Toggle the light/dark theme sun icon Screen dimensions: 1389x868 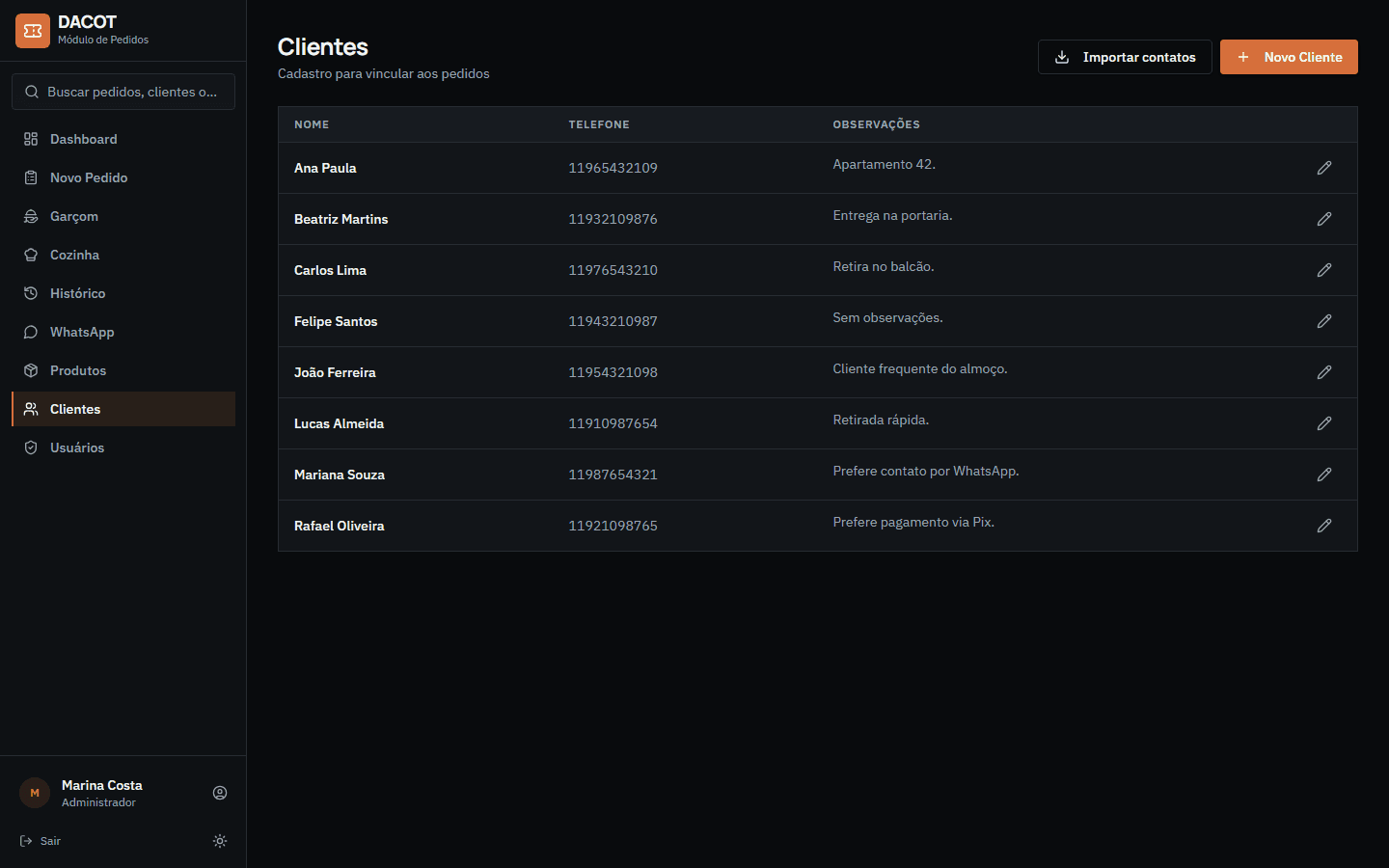click(x=220, y=841)
